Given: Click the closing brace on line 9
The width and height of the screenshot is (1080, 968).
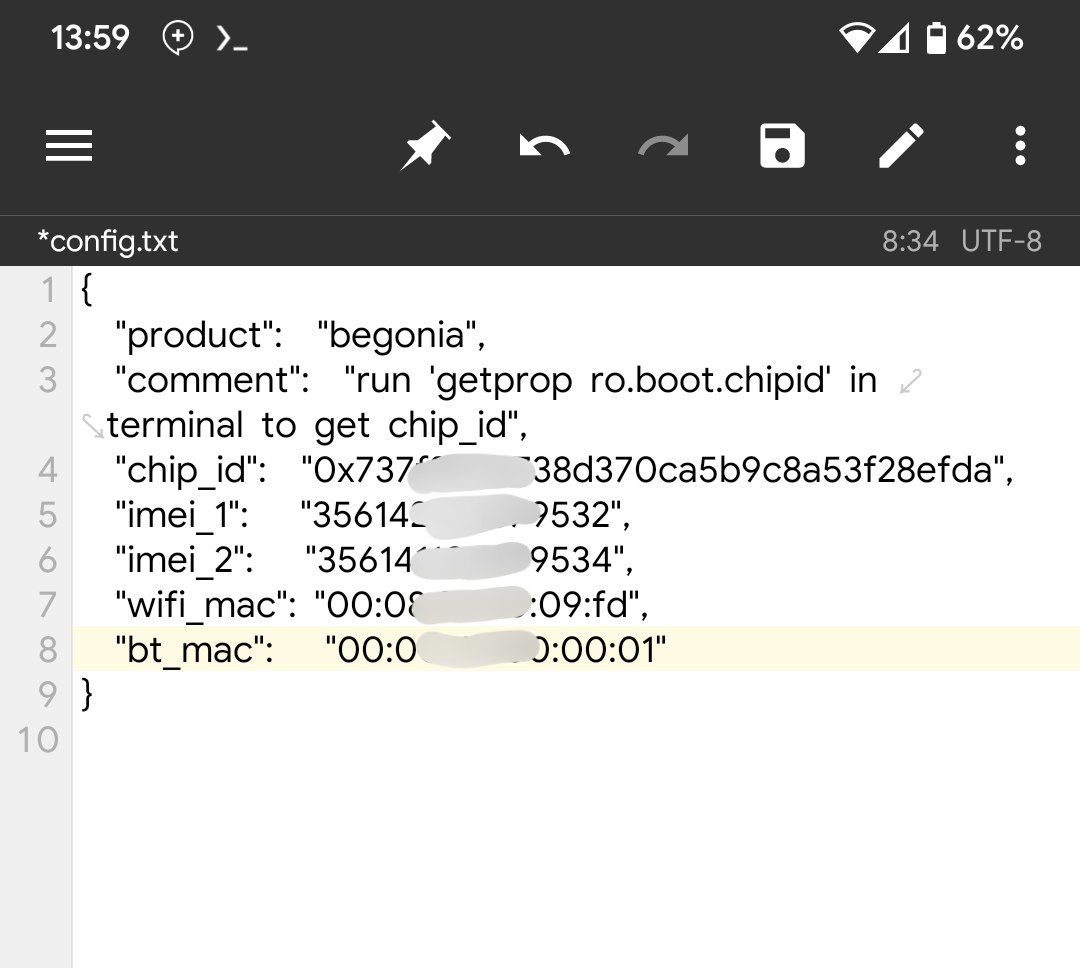Looking at the screenshot, I should 87,694.
